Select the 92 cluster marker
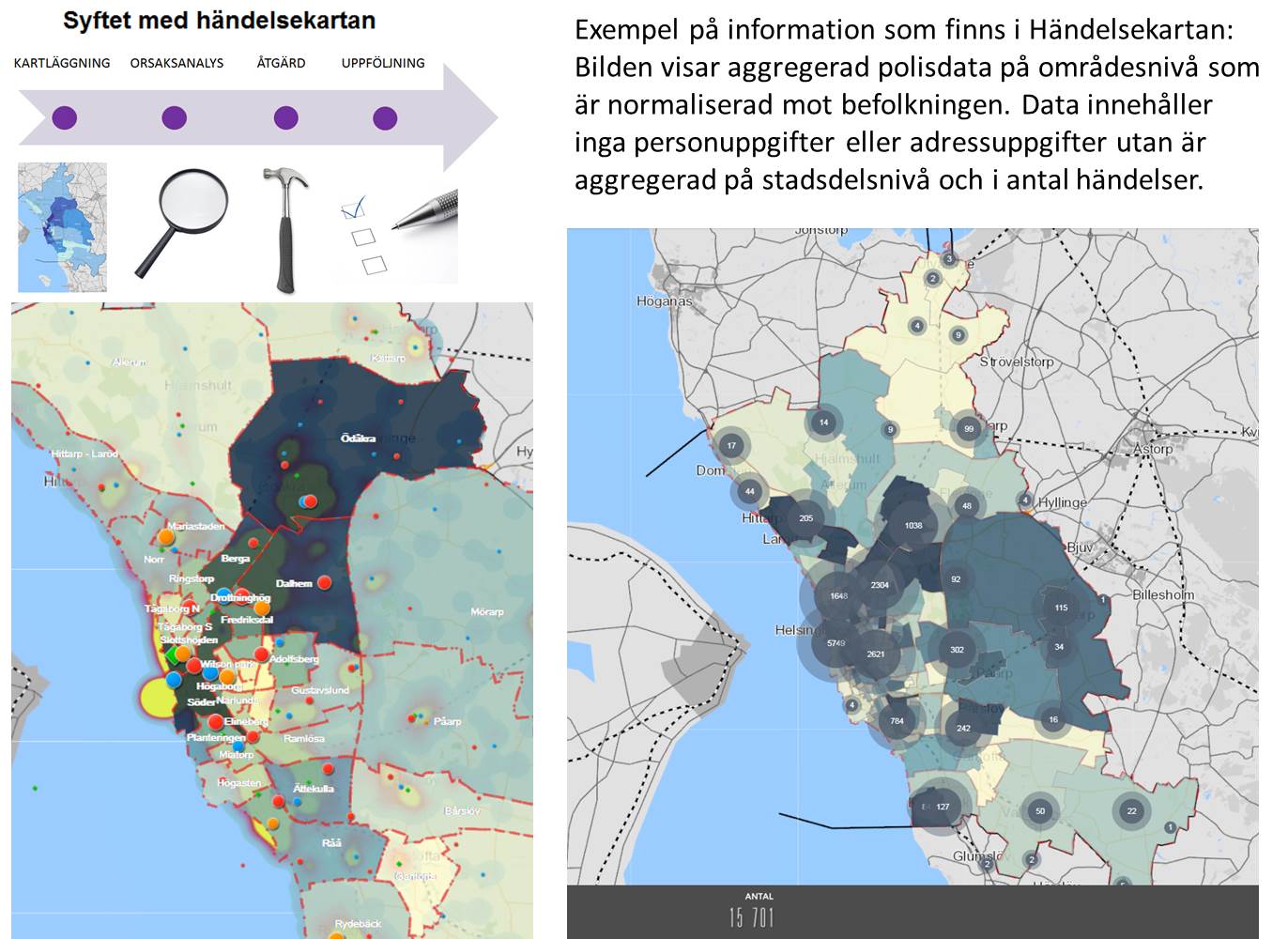The height and width of the screenshot is (939, 1288). [x=956, y=579]
